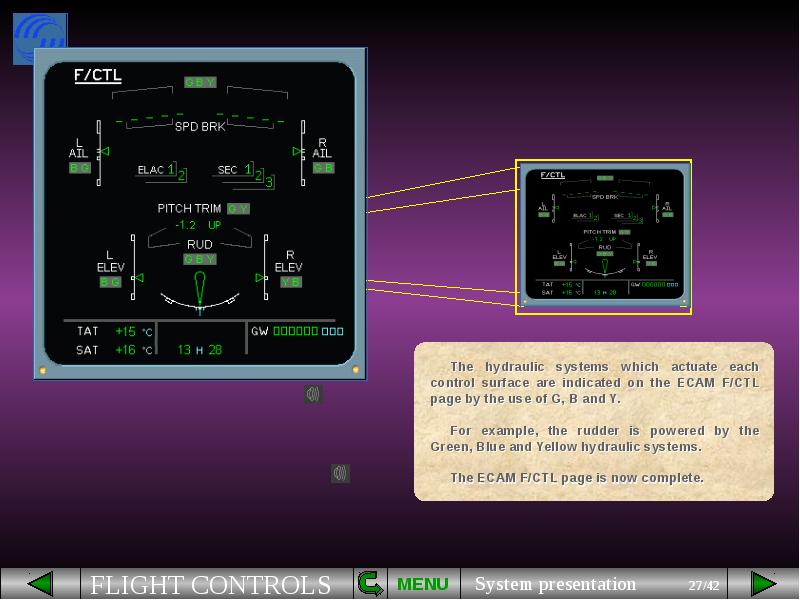
Task: Play the upper speaker audio icon
Action: coord(313,394)
